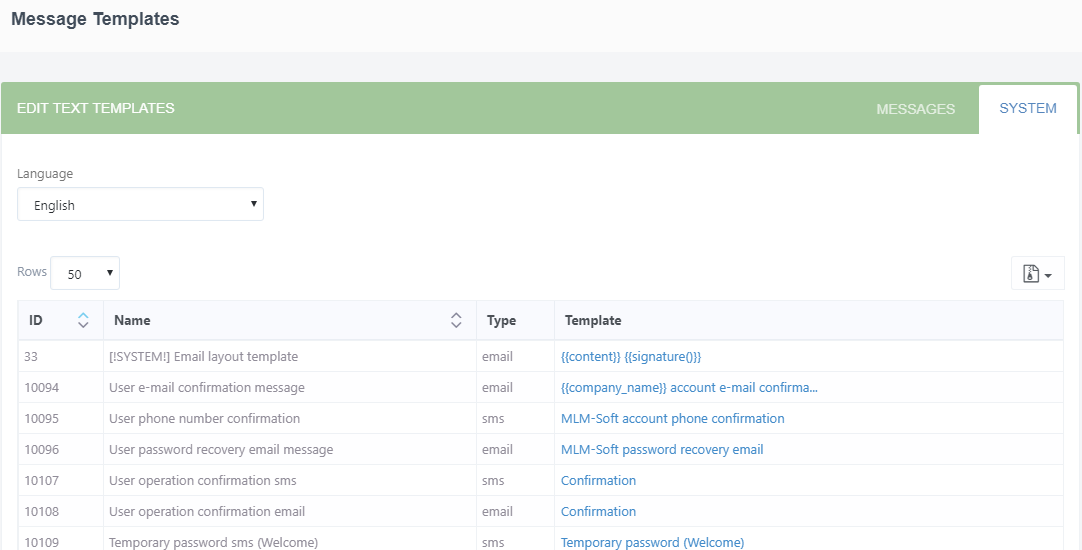Viewport: 1082px width, 550px height.
Task: Open Temporary password (Welcome) template link
Action: [x=652, y=542]
